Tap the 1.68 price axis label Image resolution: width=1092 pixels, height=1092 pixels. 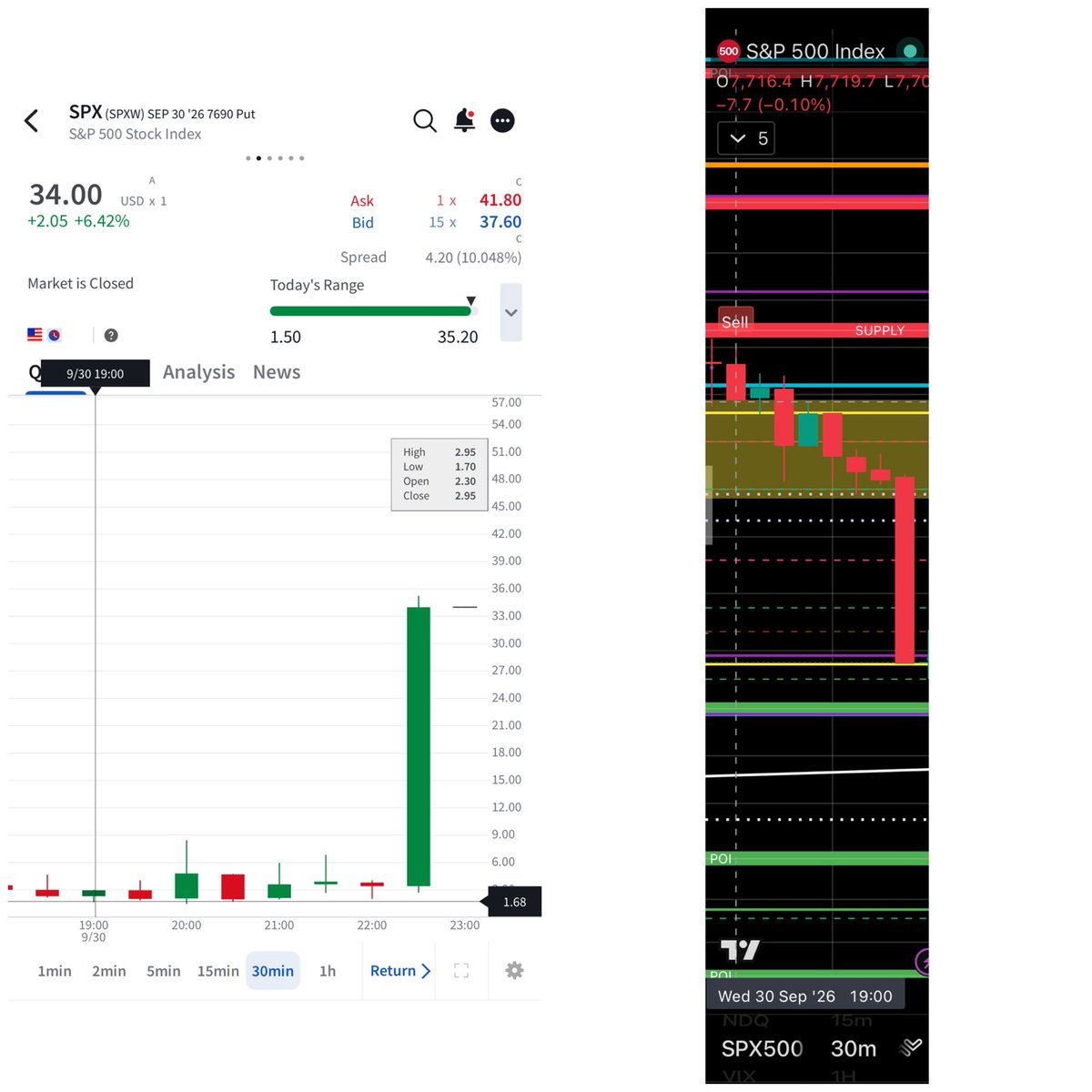coord(515,902)
